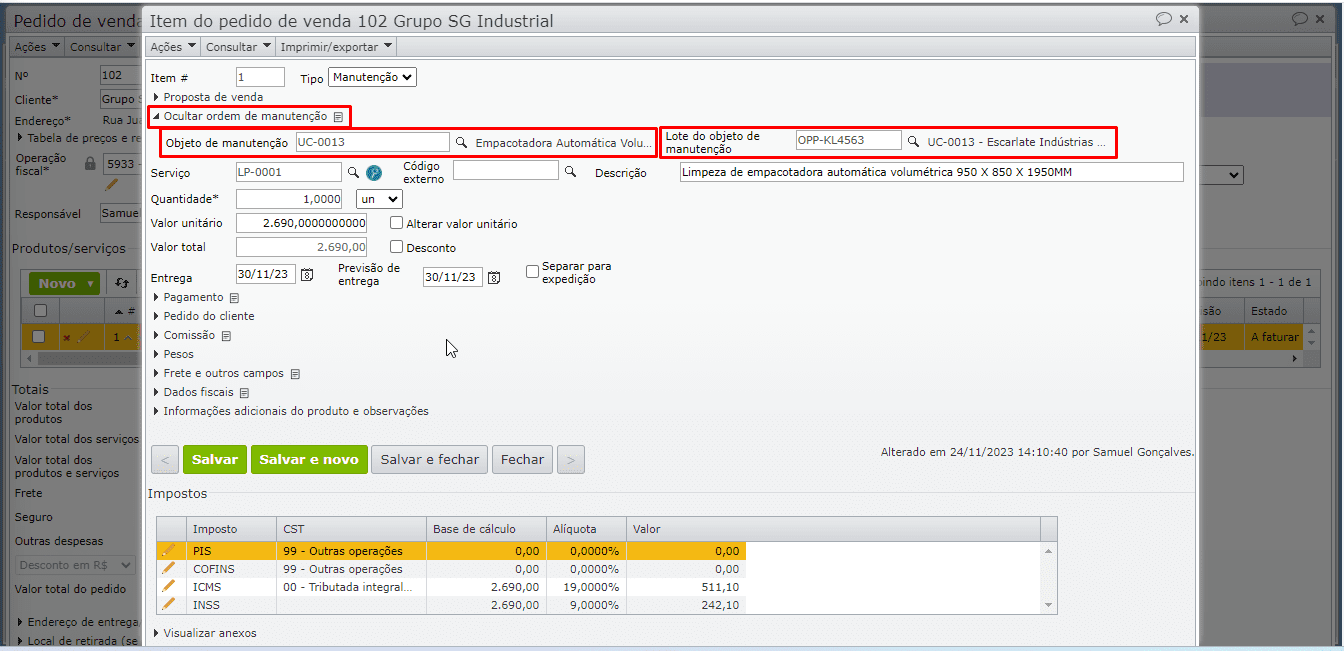Open Ações menu in item dialog
Image resolution: width=1344 pixels, height=651 pixels.
tap(173, 47)
